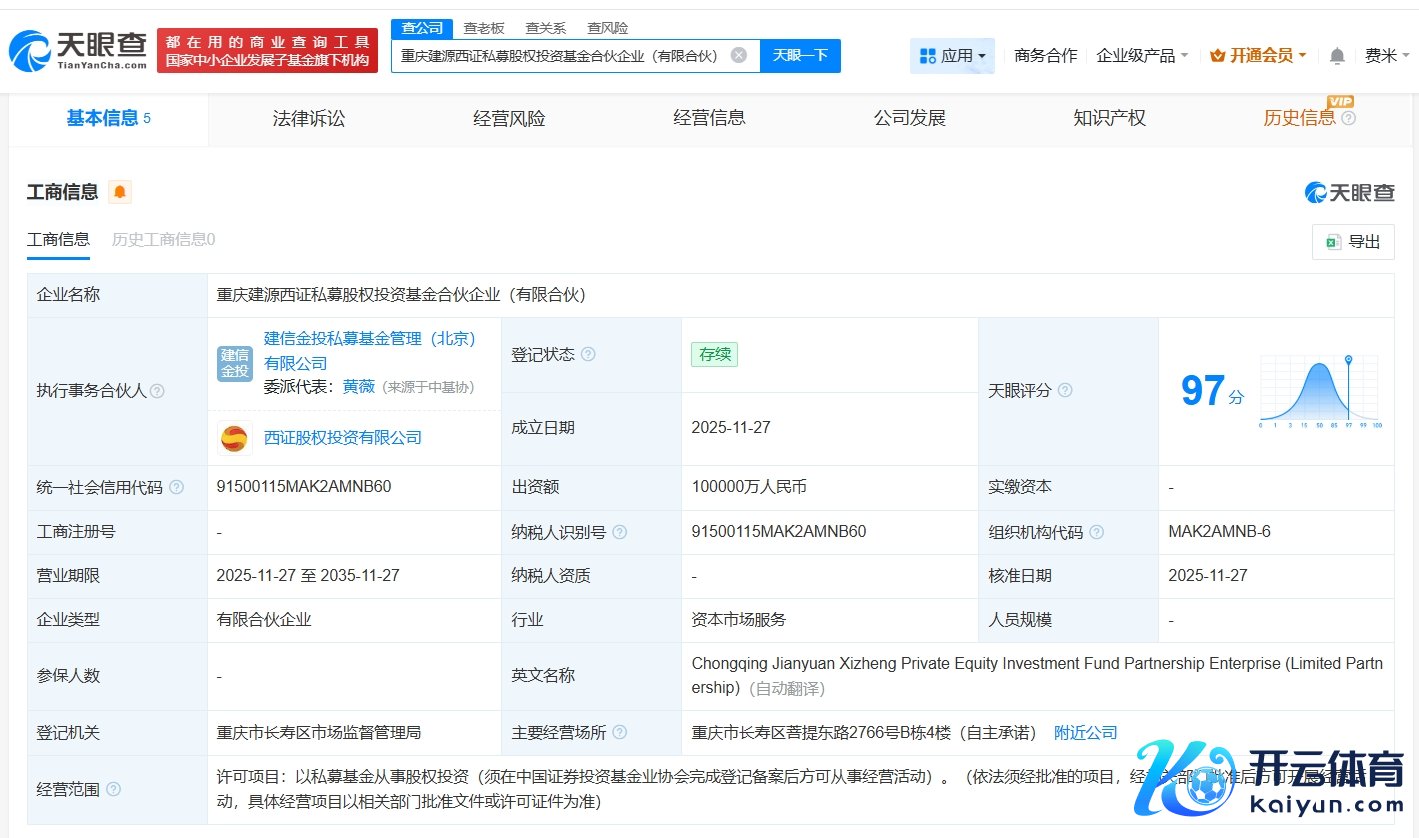Click help icon next to 天眼评分
Image resolution: width=1419 pixels, height=838 pixels.
click(1065, 391)
